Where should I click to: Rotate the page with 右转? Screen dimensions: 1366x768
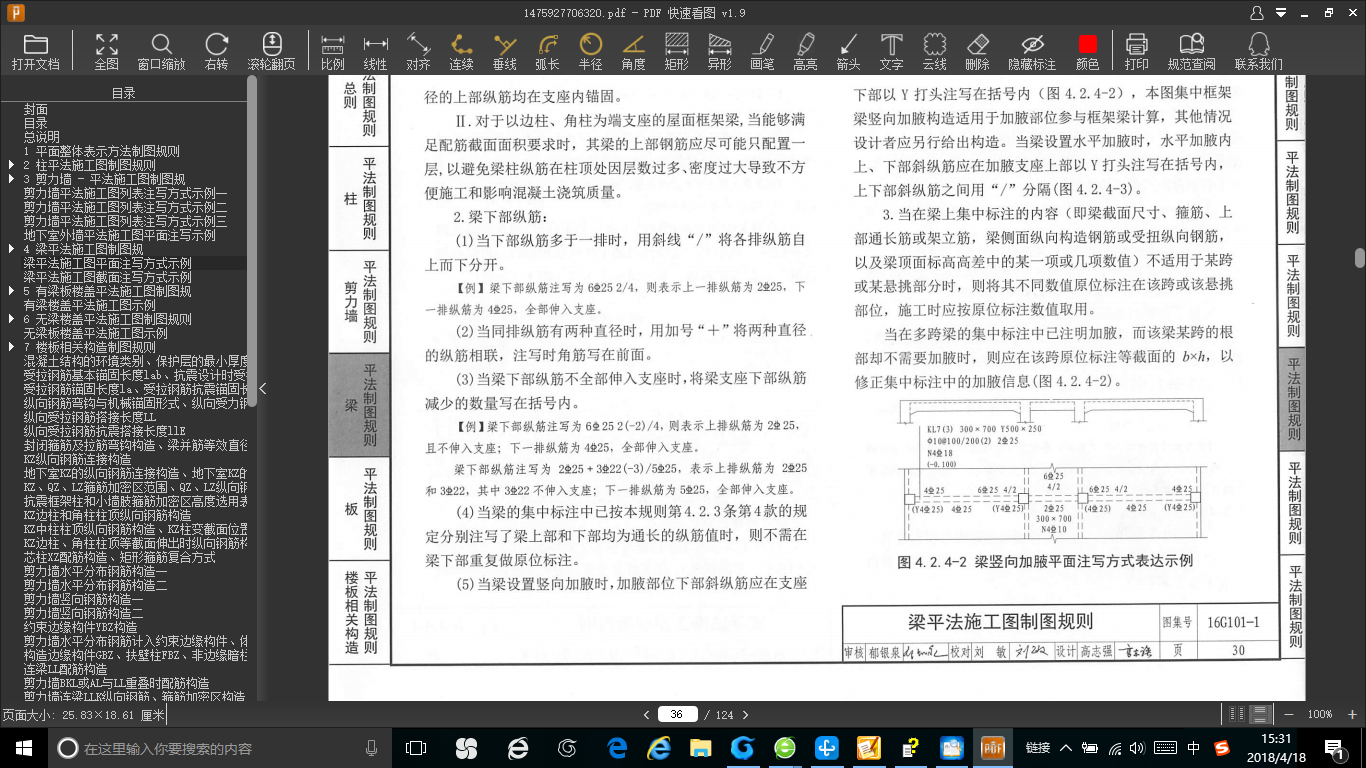216,51
